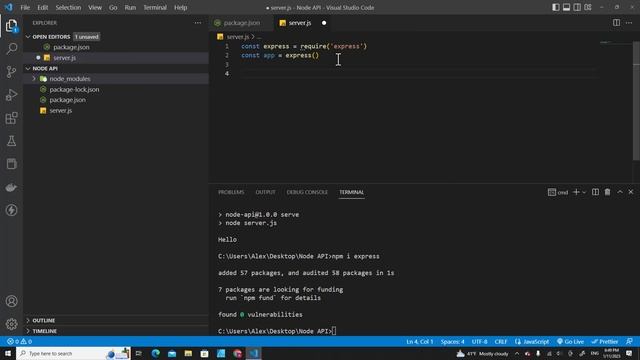Open the Edit menu

point(42,7)
